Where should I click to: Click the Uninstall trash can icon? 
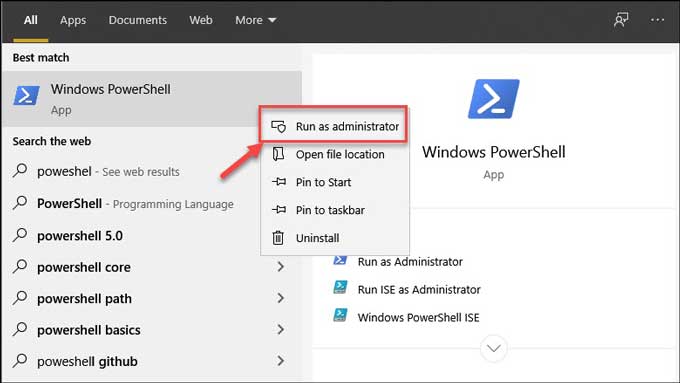tap(278, 238)
